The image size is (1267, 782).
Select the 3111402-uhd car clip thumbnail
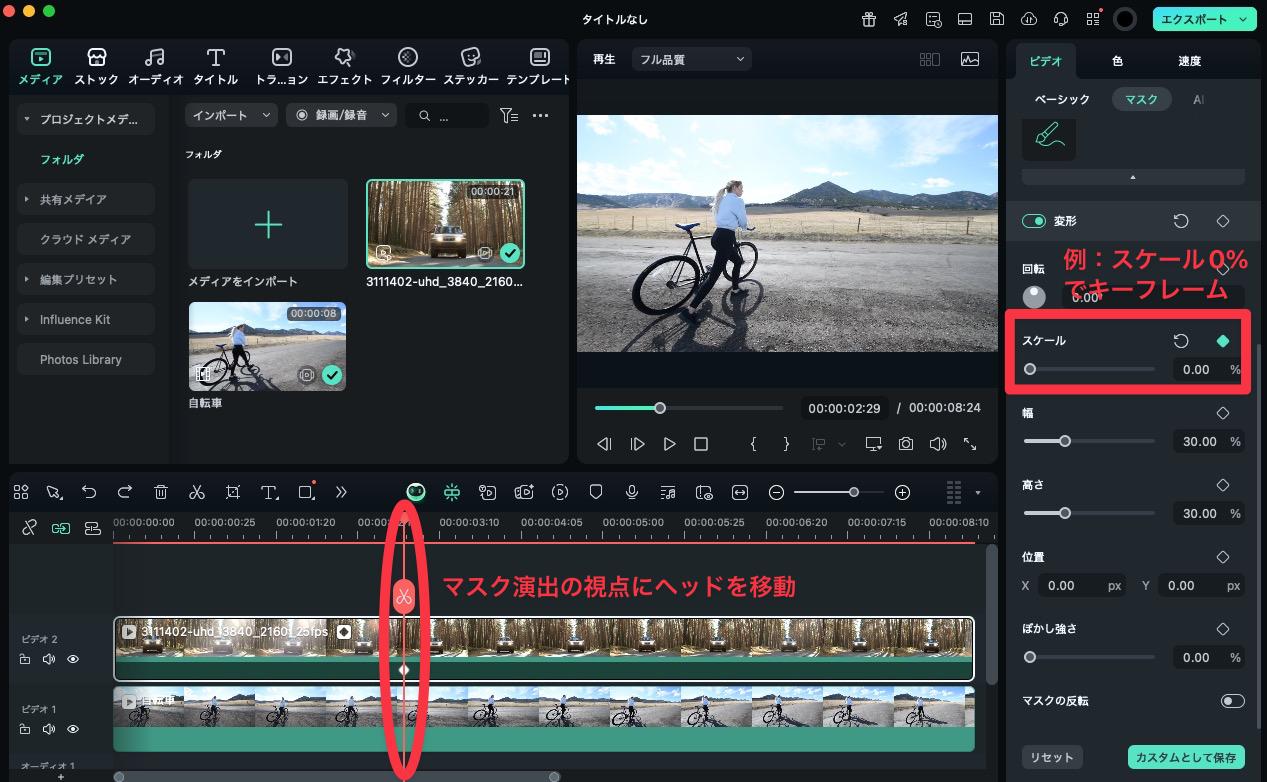[445, 224]
